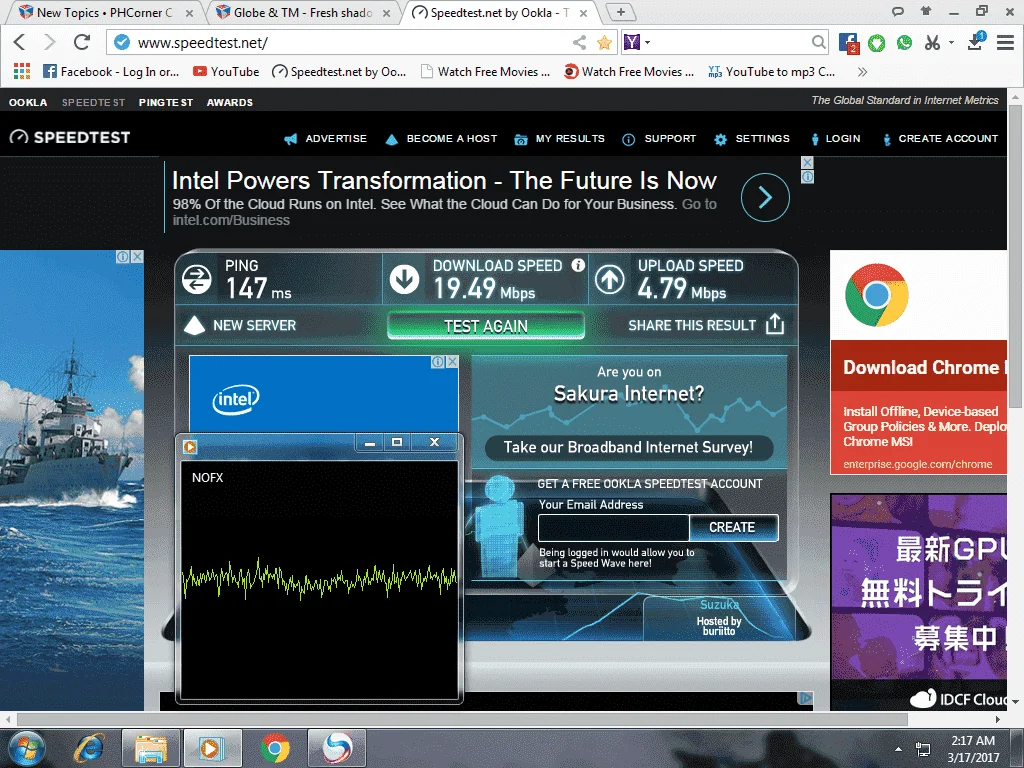Open speedtest SETTINGS
1024x768 pixels.
tap(752, 138)
